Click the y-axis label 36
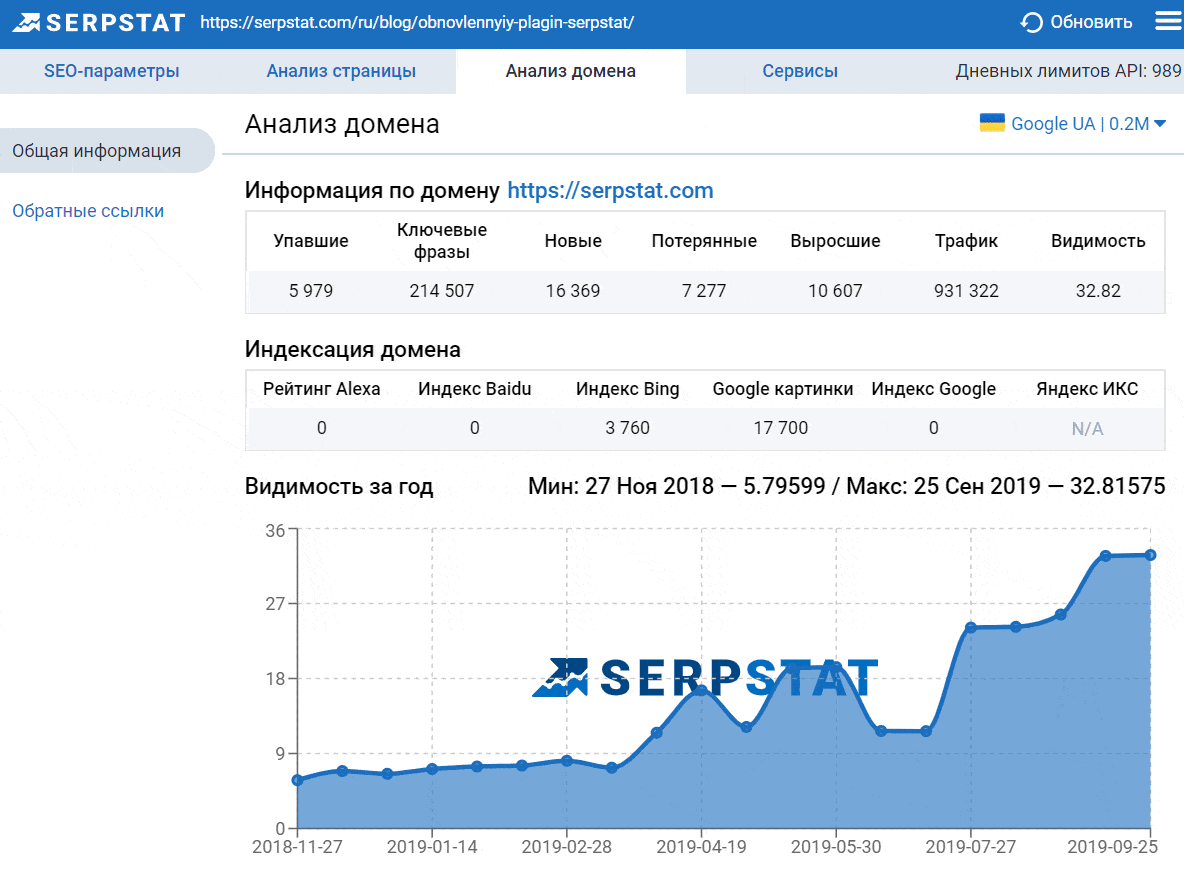This screenshot has height=893, width=1184. [275, 531]
